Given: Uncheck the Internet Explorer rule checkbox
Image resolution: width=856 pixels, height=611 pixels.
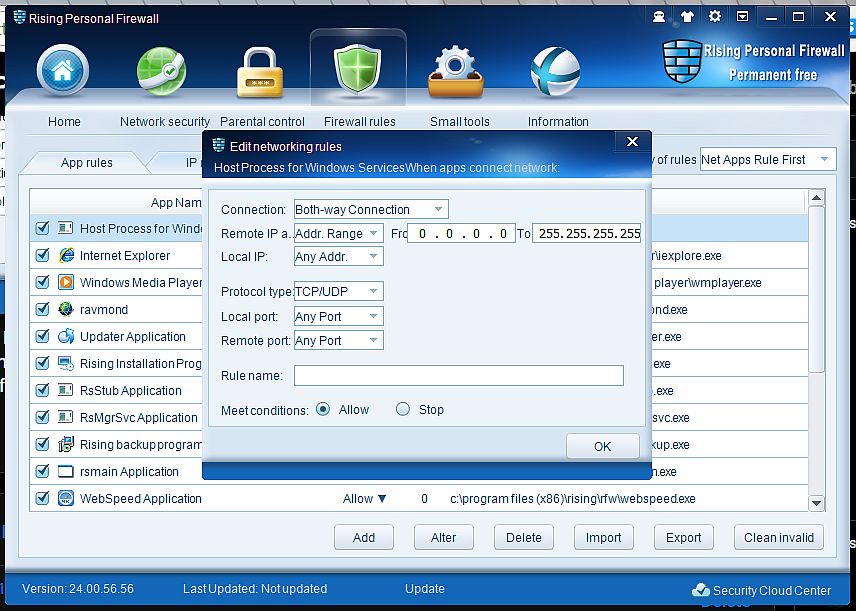Looking at the screenshot, I should (x=42, y=255).
